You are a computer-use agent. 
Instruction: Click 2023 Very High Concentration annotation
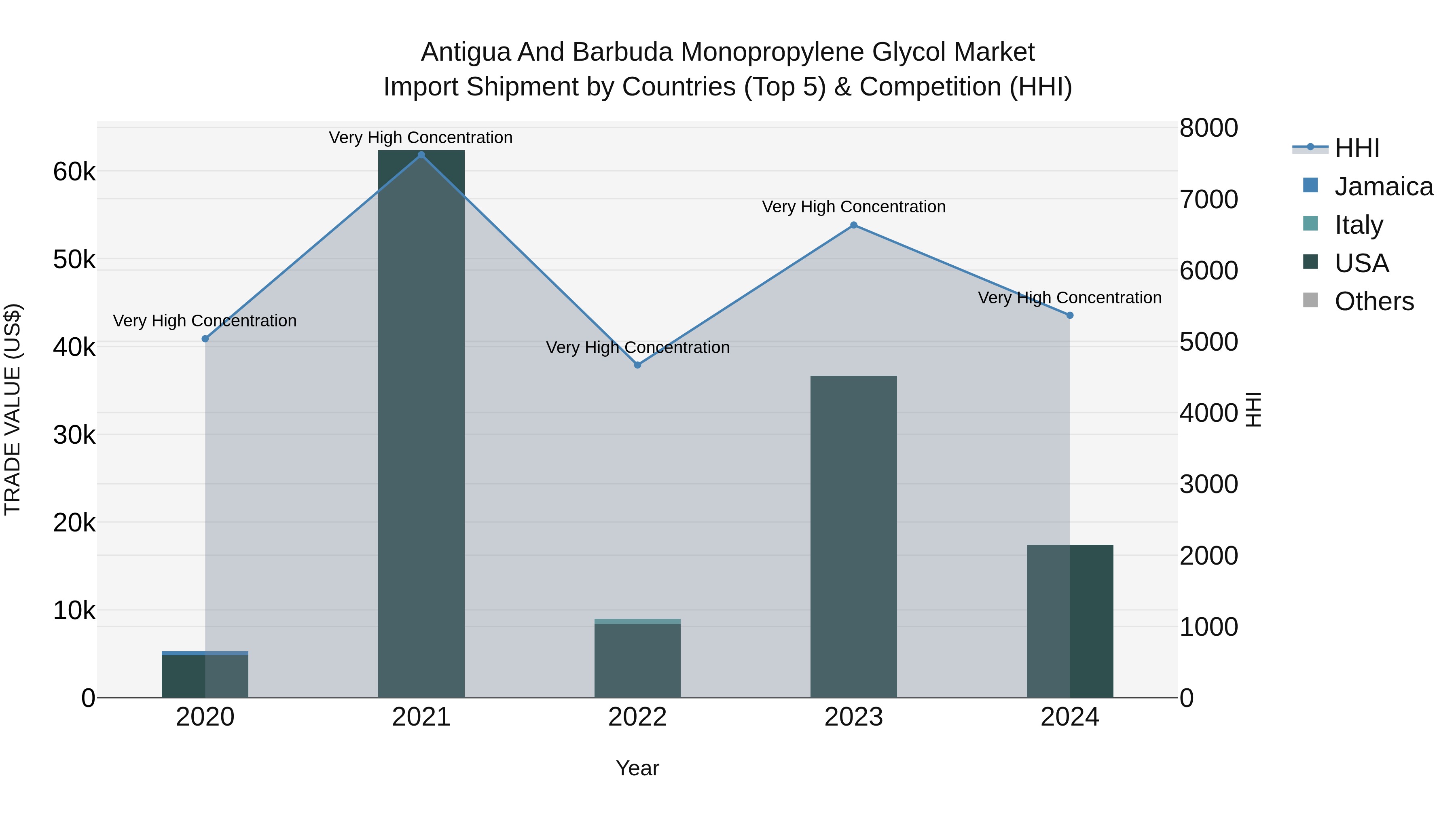(x=853, y=207)
